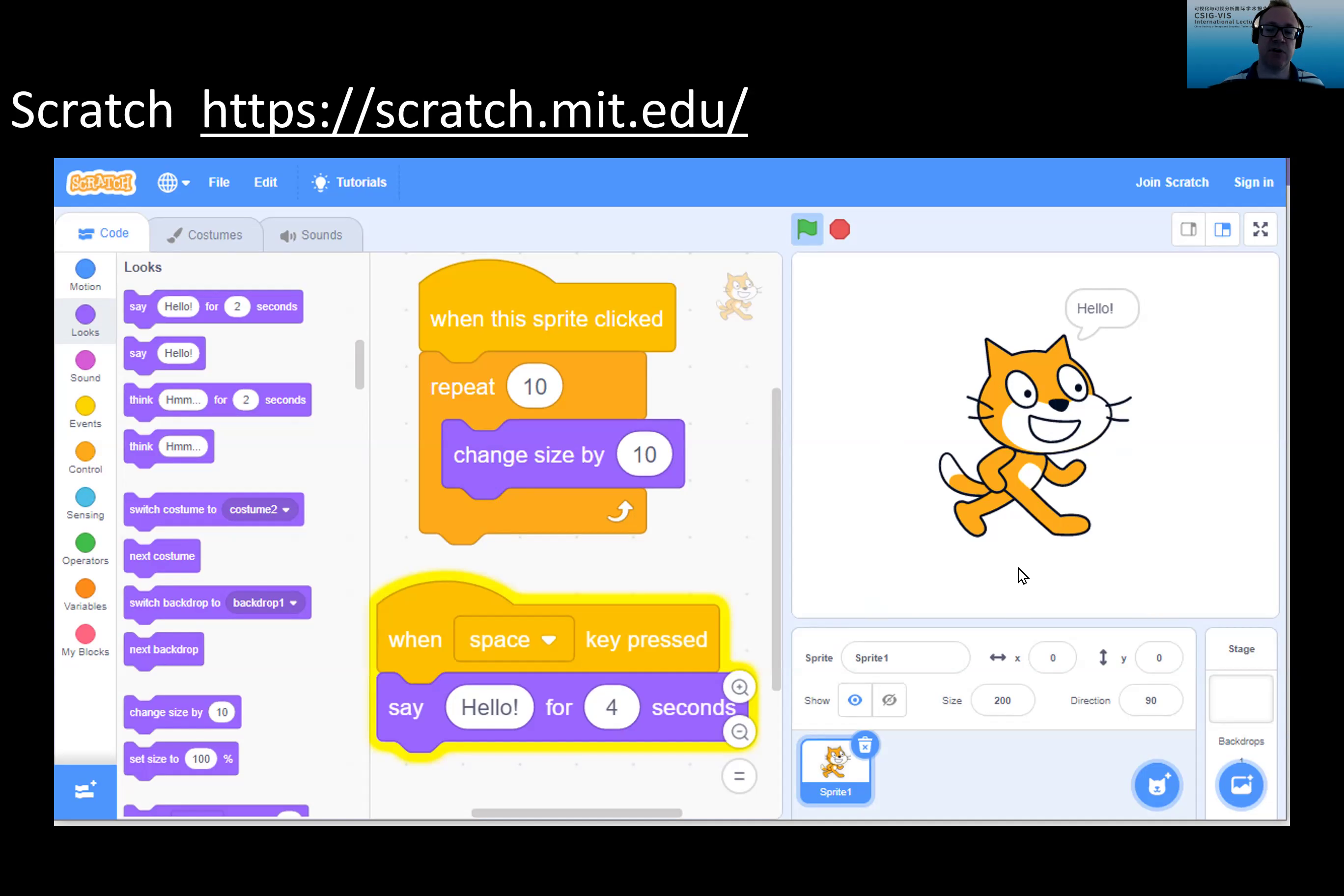Select the Looks block category

tap(85, 321)
